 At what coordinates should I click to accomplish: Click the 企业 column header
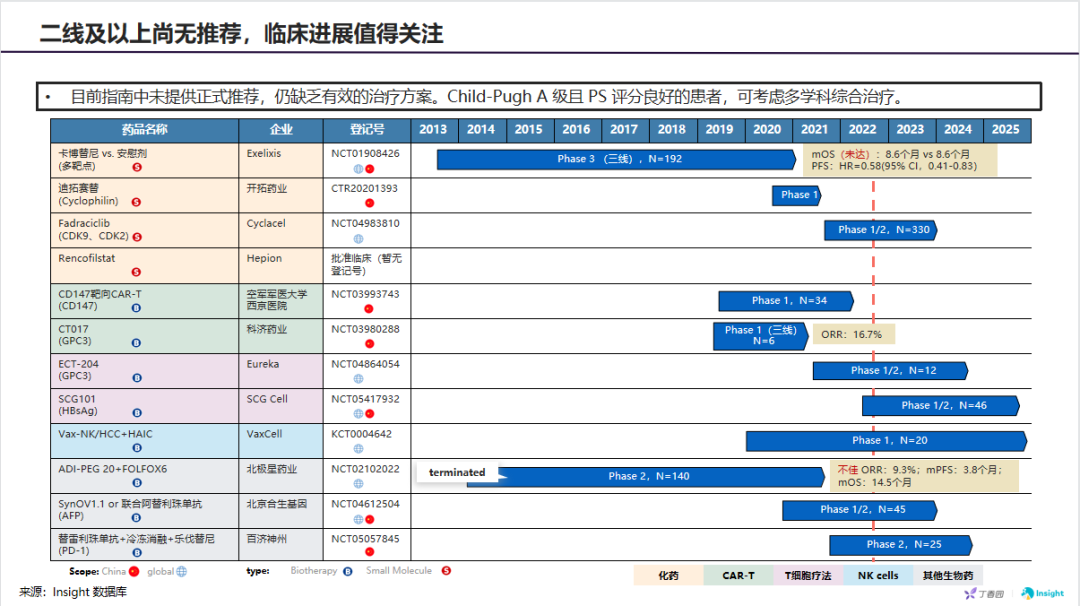coord(281,129)
